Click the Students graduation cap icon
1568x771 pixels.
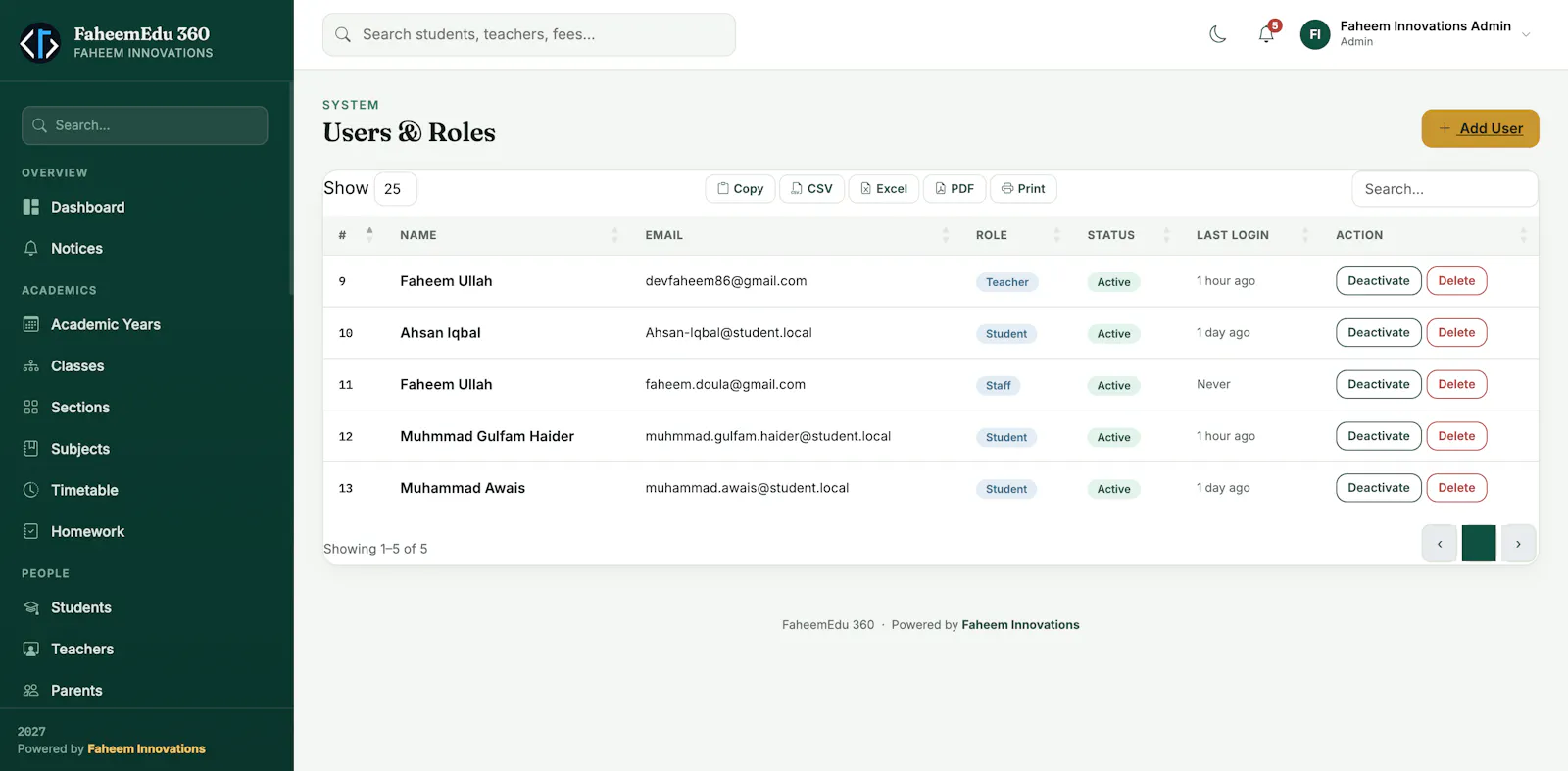[x=31, y=607]
